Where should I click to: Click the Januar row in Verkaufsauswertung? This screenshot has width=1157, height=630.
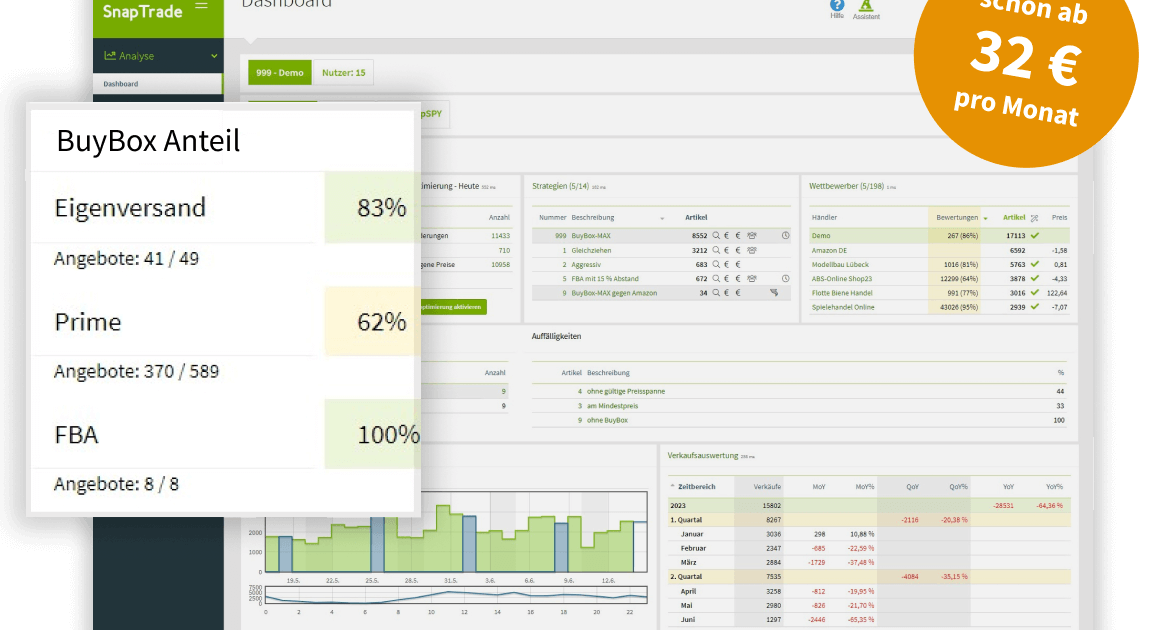pos(869,534)
